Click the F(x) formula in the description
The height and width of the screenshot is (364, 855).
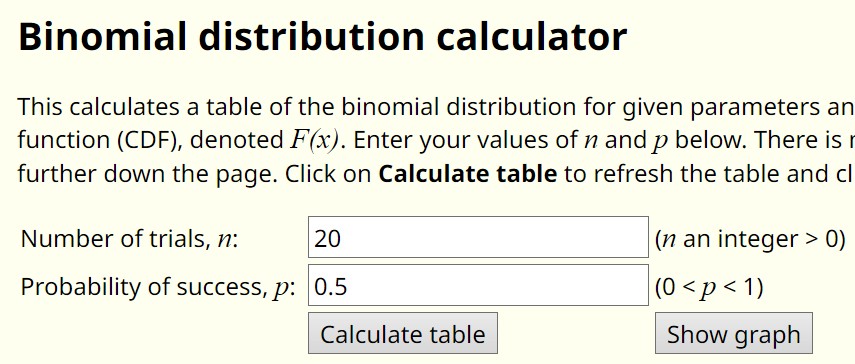314,141
